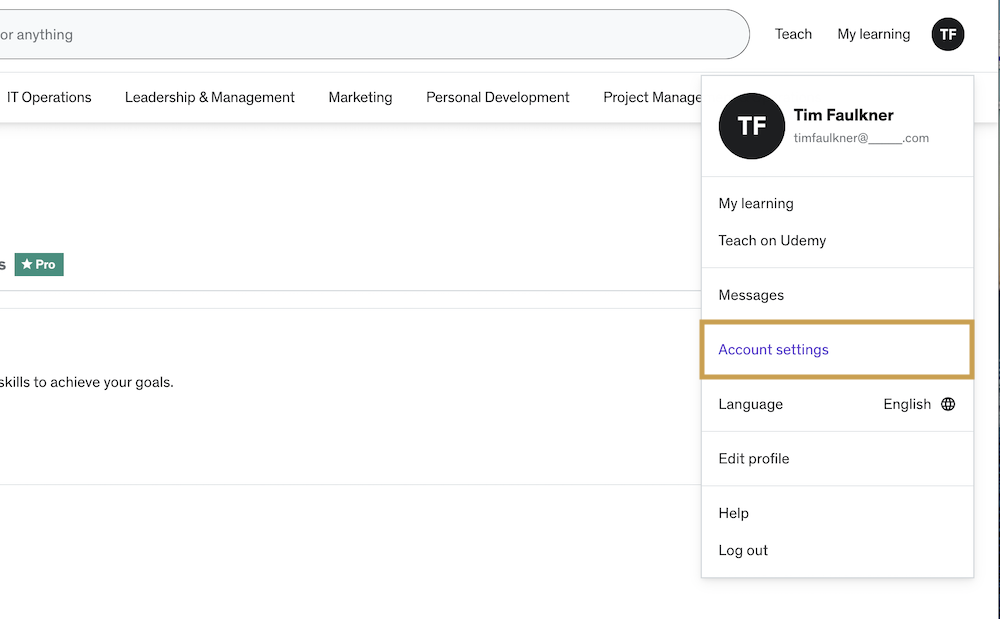The height and width of the screenshot is (619, 1000).
Task: Click the large TF profile picture in the dropdown
Action: point(751,126)
